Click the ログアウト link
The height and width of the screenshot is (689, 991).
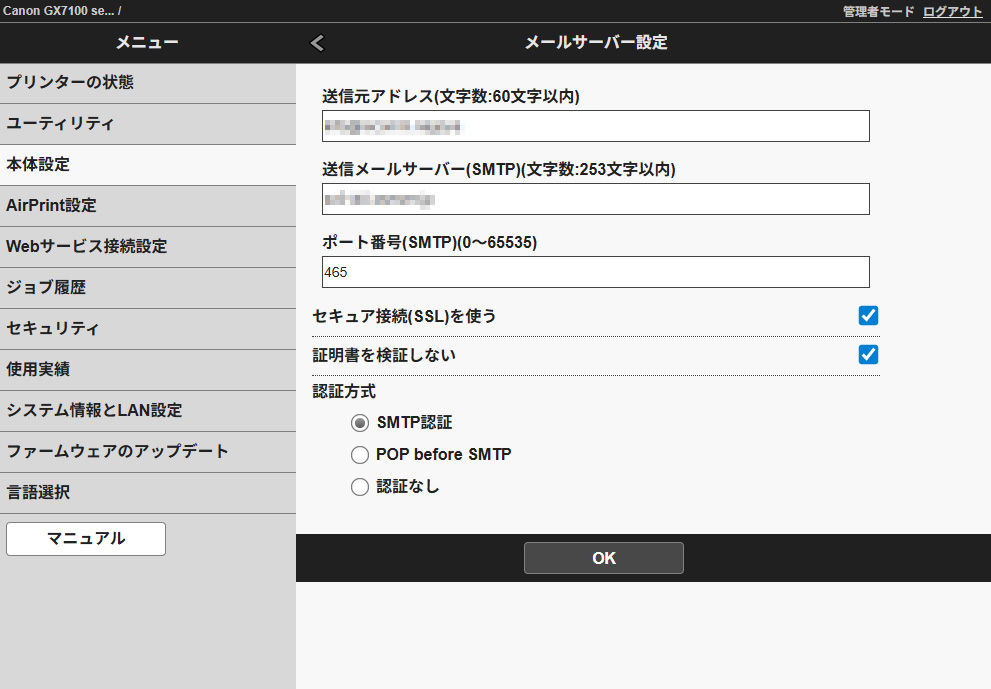point(952,11)
